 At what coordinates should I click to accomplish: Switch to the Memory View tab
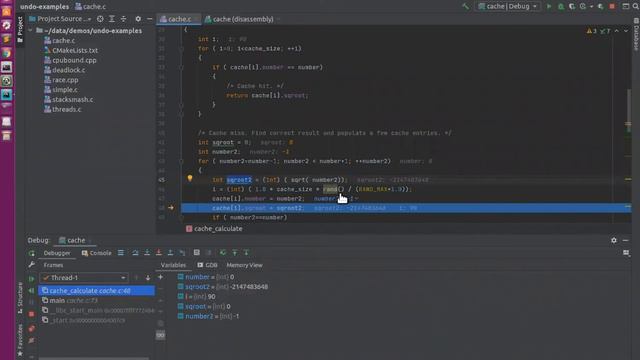point(244,265)
